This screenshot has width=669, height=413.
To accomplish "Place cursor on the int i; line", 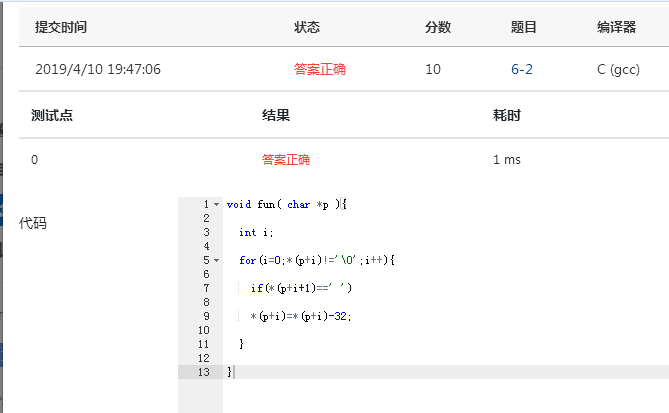I will [256, 233].
